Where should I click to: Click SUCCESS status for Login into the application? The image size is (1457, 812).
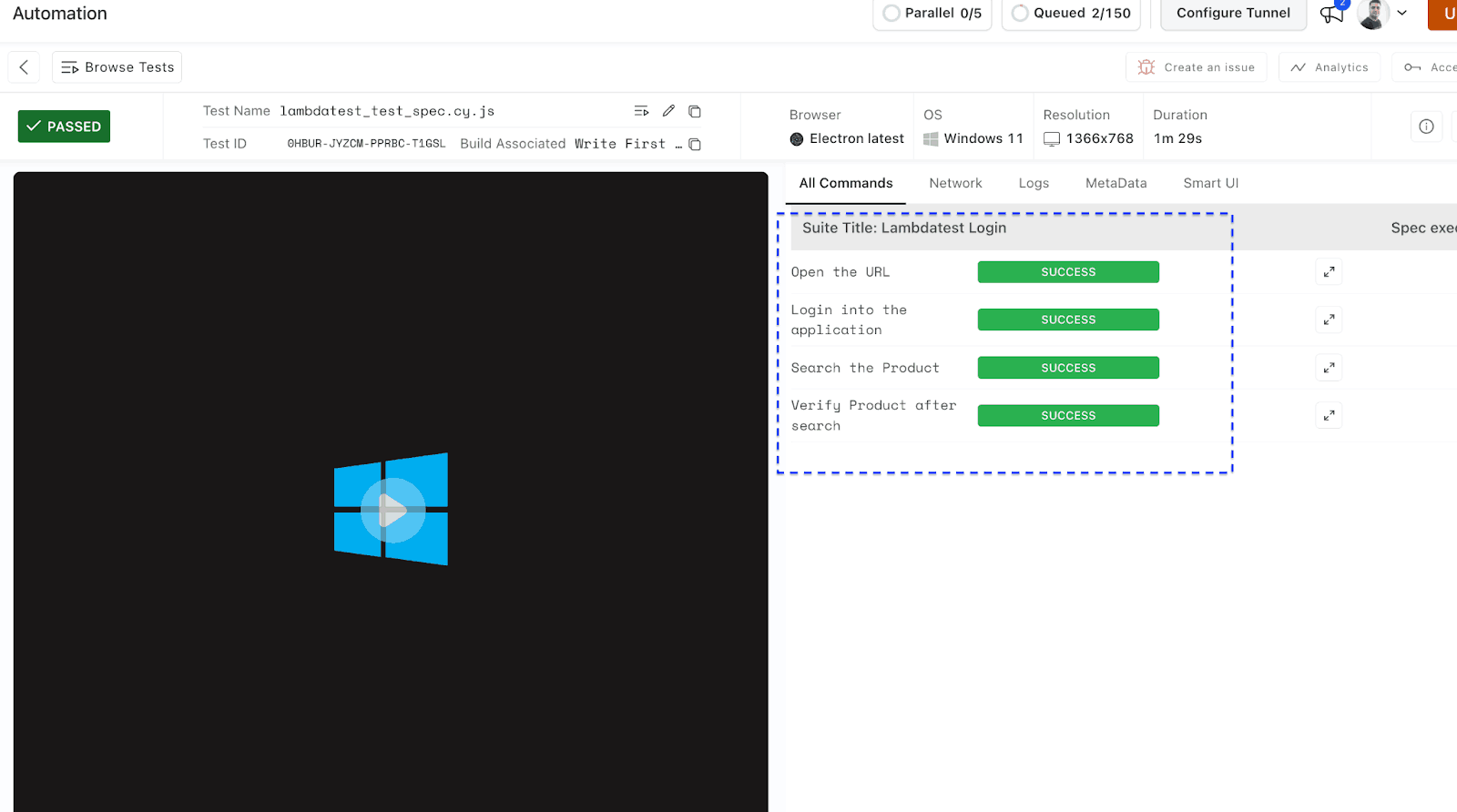[1068, 320]
